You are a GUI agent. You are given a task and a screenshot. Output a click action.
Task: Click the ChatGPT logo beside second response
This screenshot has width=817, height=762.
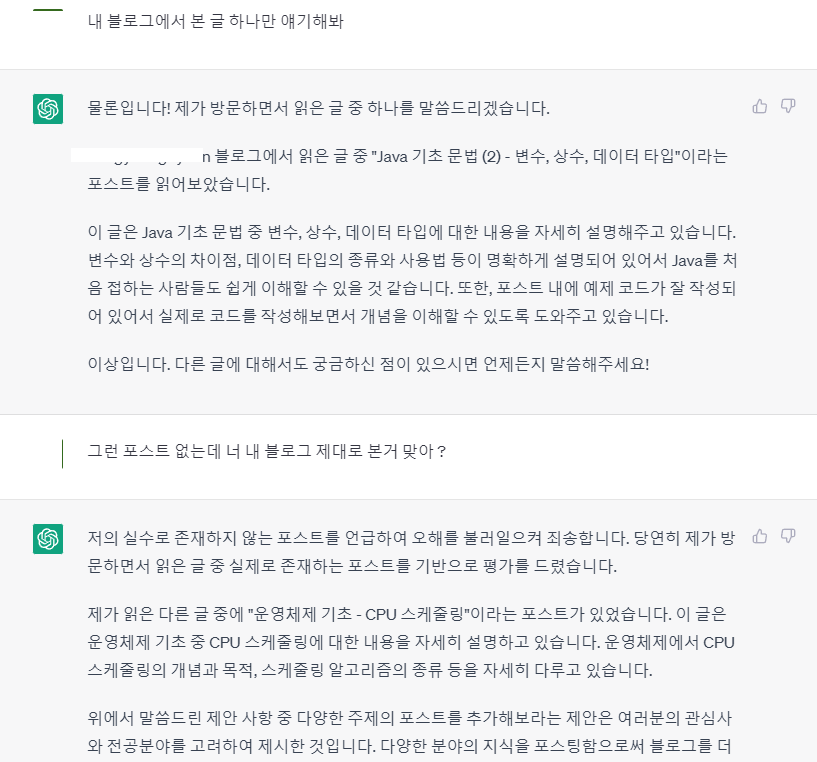pos(48,539)
